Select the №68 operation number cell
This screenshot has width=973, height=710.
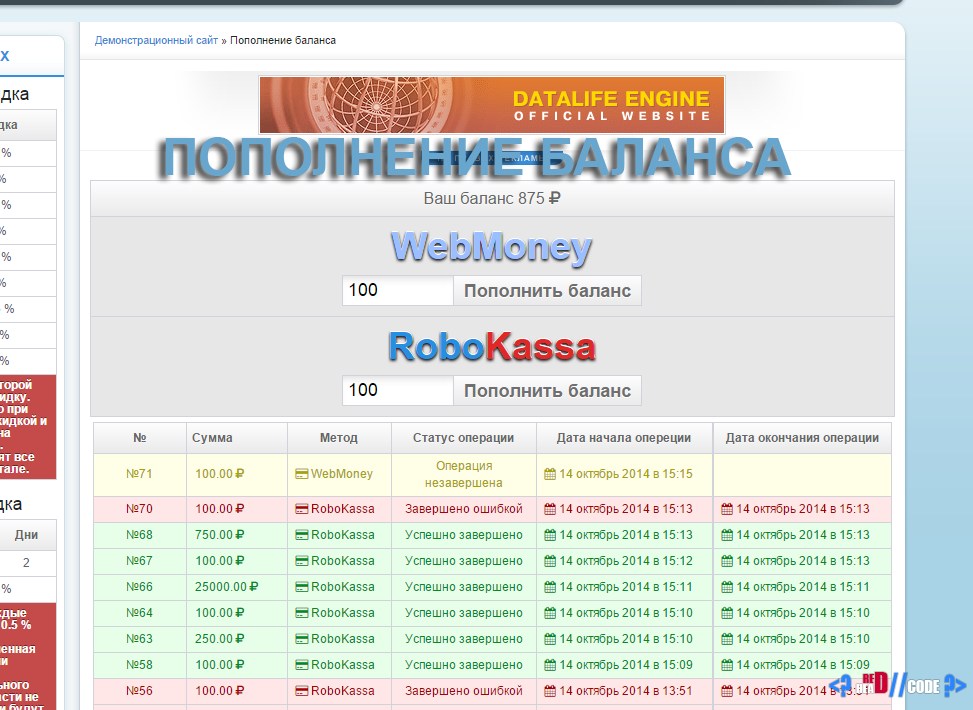140,535
